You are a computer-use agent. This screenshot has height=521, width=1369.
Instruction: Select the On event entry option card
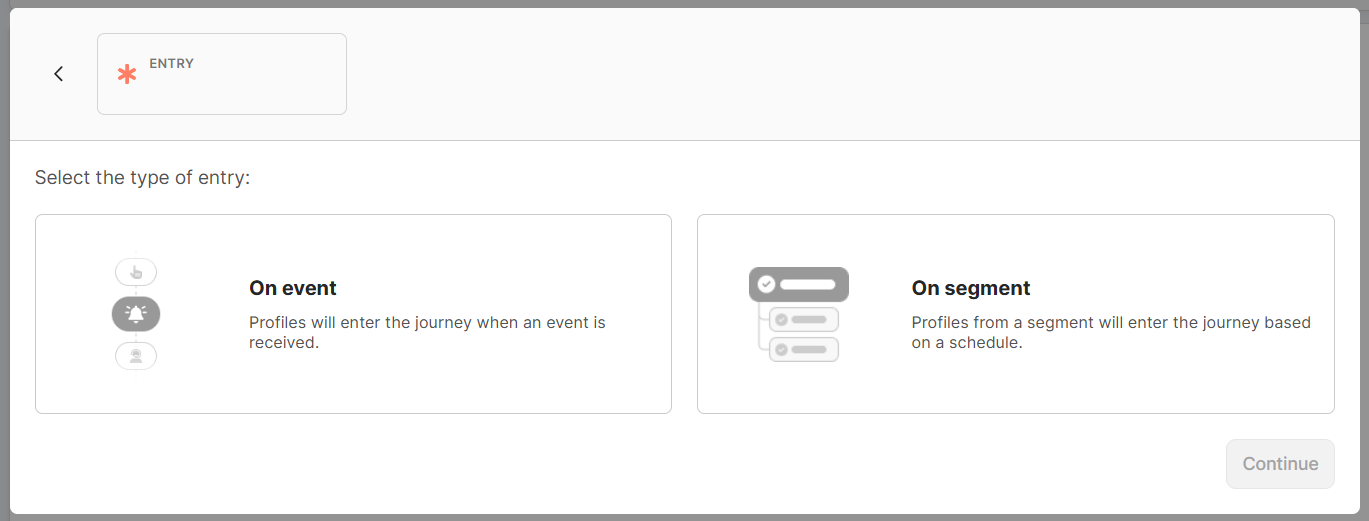click(x=353, y=314)
